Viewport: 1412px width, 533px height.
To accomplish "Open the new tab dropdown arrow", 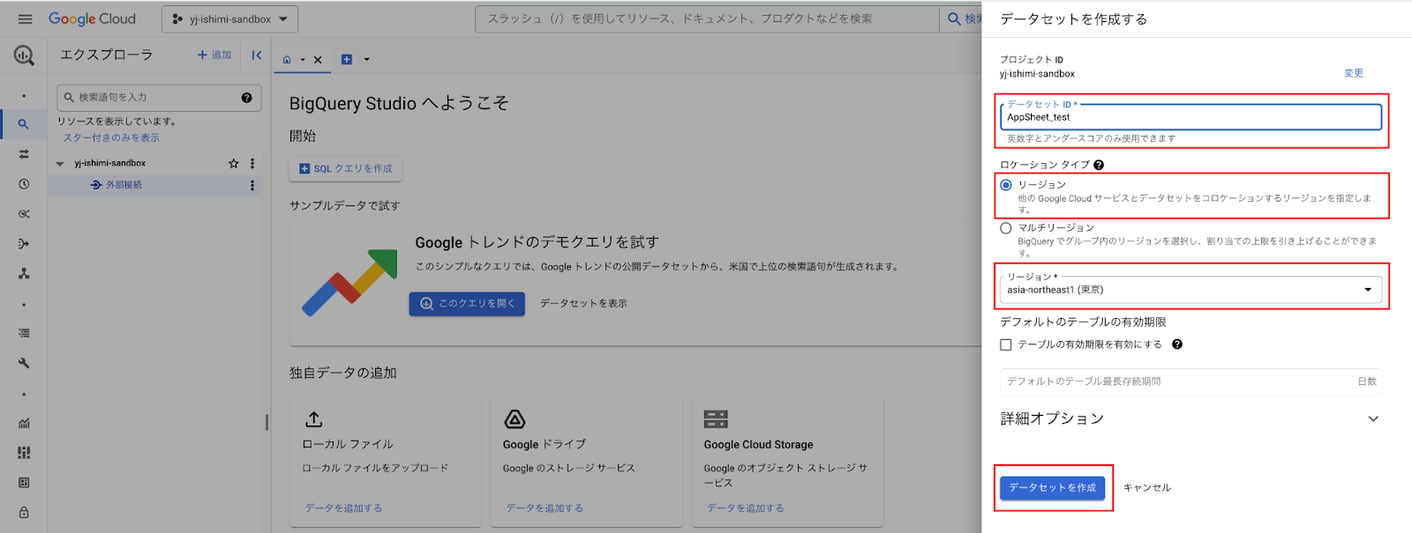I will [x=366, y=60].
